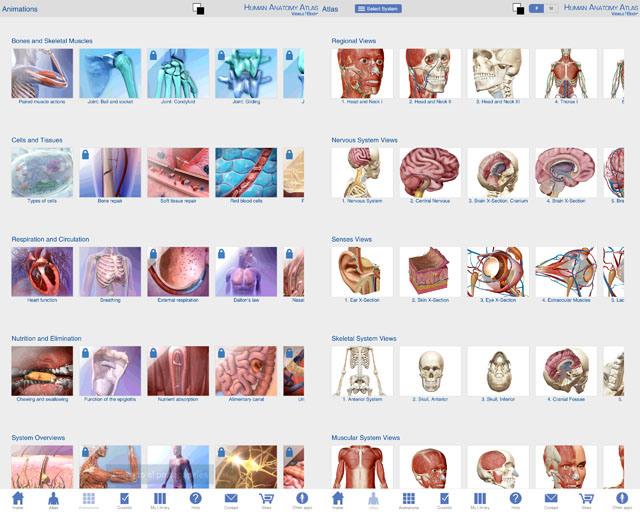Open My Library in the Atlas screen toolbar

480,499
